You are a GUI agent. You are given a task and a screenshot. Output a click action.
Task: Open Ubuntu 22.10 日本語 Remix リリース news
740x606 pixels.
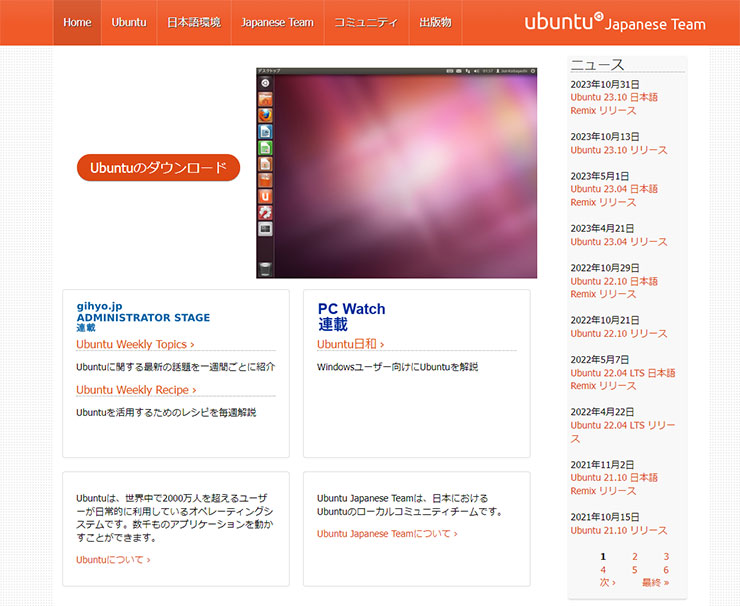[614, 287]
